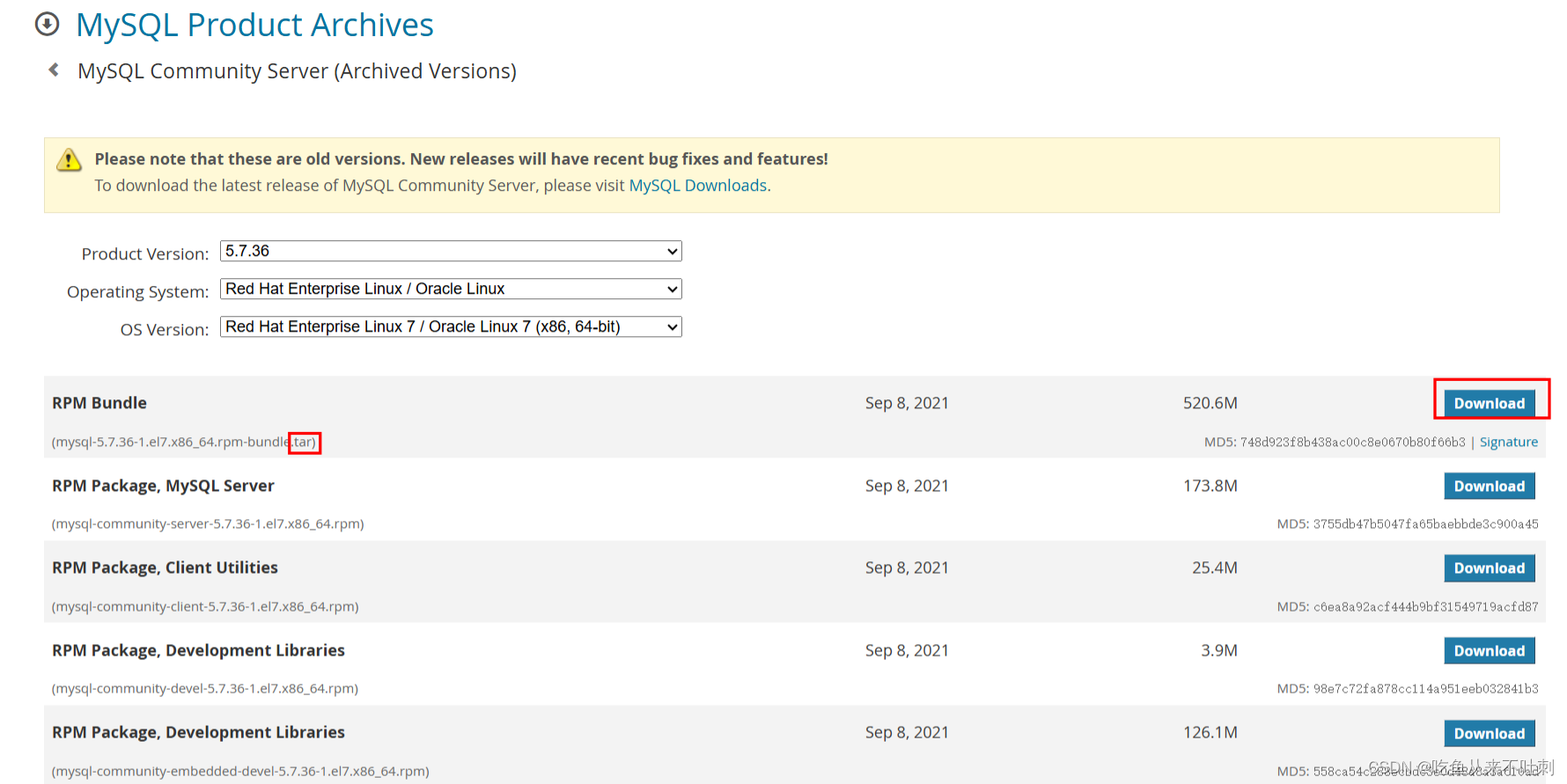The width and height of the screenshot is (1567, 784).
Task: Click the RPM Bundle size 520.6M
Action: click(x=1210, y=403)
